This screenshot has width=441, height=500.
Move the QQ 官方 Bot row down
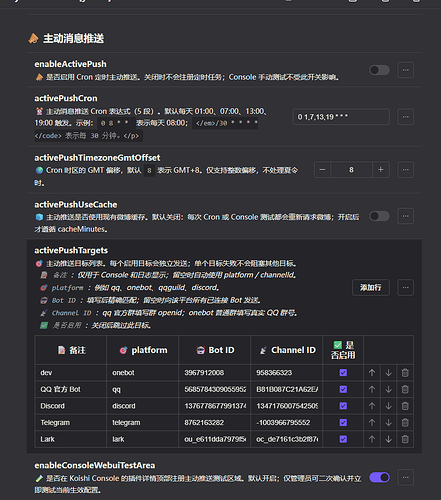388,389
